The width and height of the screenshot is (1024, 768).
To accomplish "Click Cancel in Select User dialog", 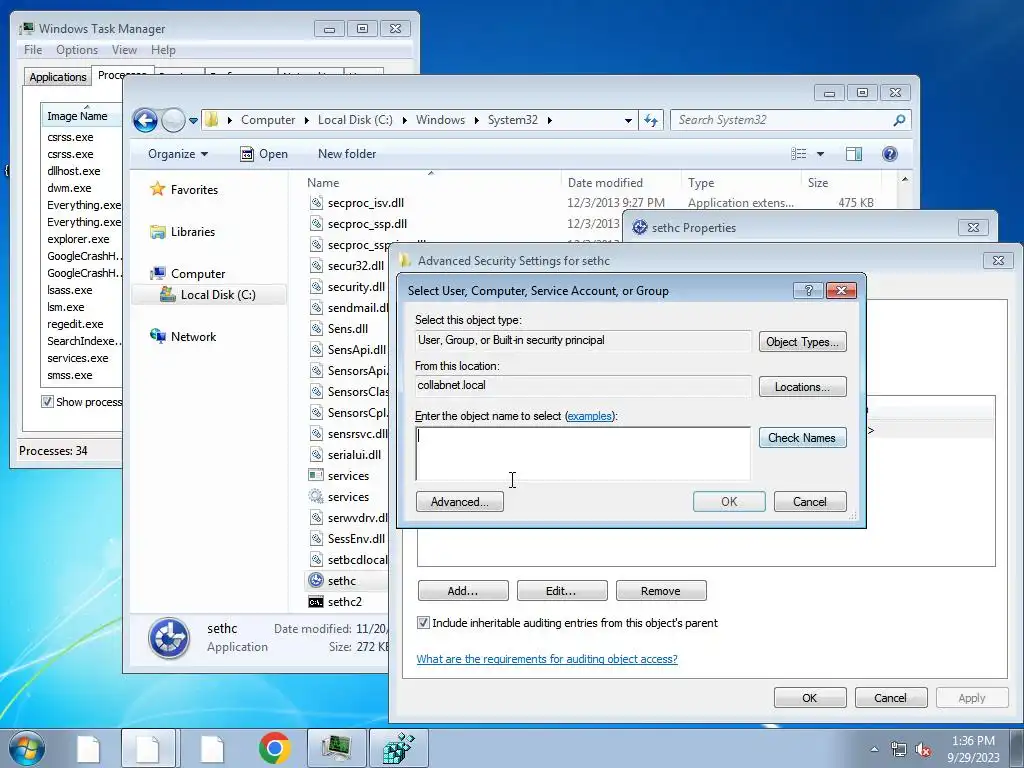I will [810, 502].
